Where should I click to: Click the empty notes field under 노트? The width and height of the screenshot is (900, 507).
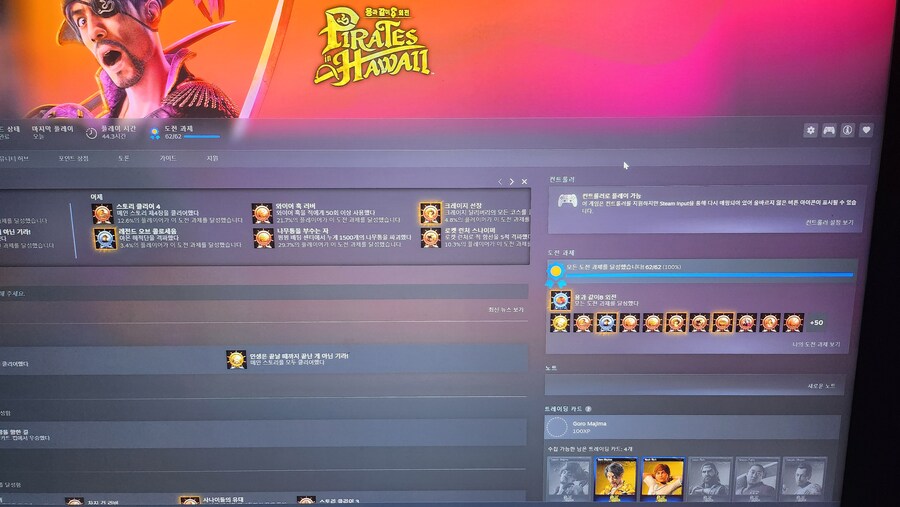(x=695, y=385)
